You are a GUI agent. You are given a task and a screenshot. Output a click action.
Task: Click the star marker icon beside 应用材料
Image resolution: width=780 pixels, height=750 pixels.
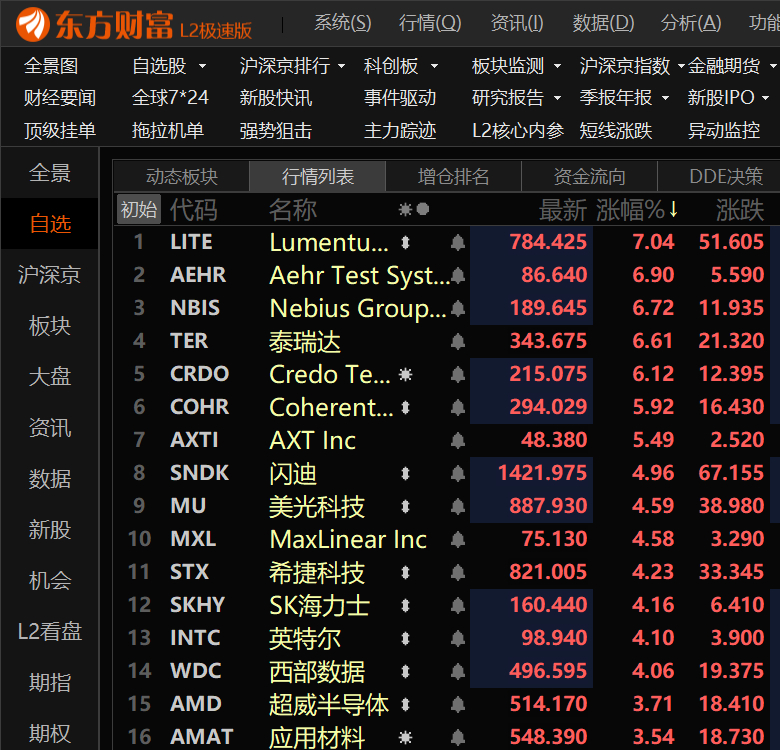405,737
